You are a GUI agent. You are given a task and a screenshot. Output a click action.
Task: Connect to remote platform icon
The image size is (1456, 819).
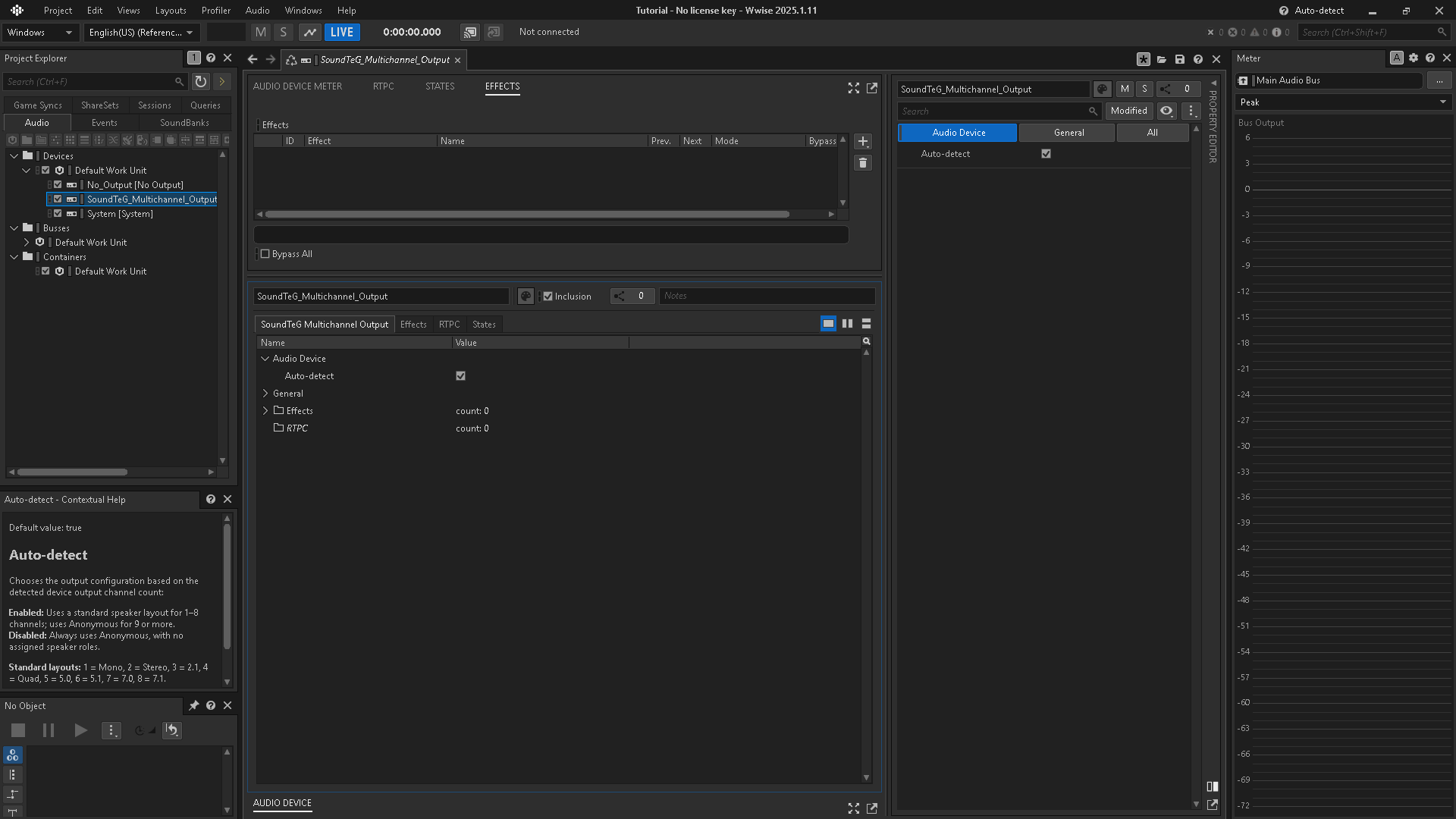[x=470, y=32]
